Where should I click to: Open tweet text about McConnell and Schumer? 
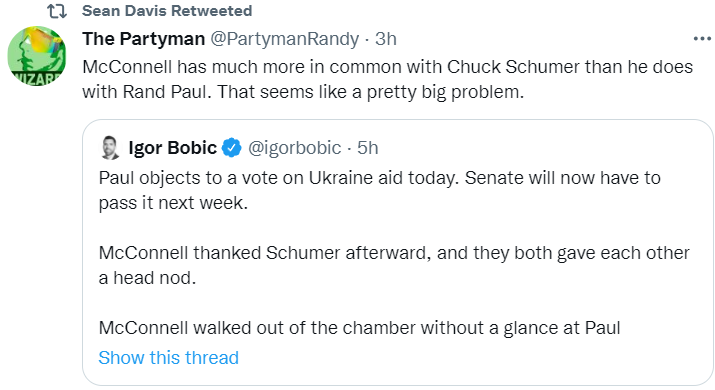pos(388,79)
